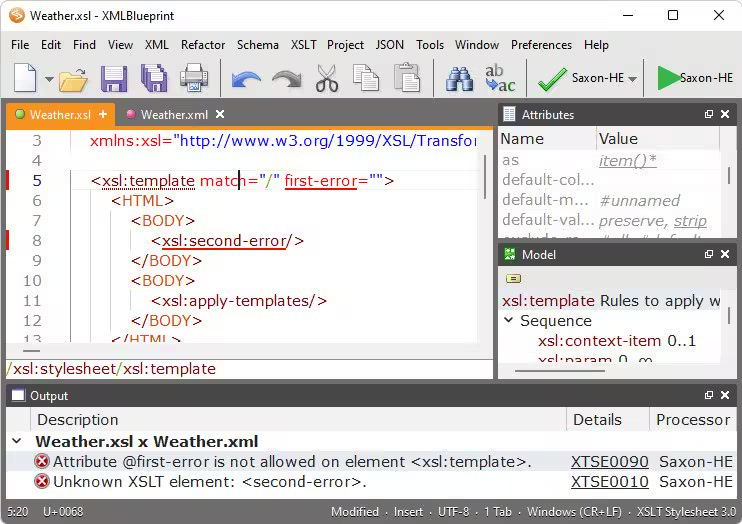This screenshot has height=524, width=742.
Task: Open the New document dropdown arrow
Action: point(49,79)
